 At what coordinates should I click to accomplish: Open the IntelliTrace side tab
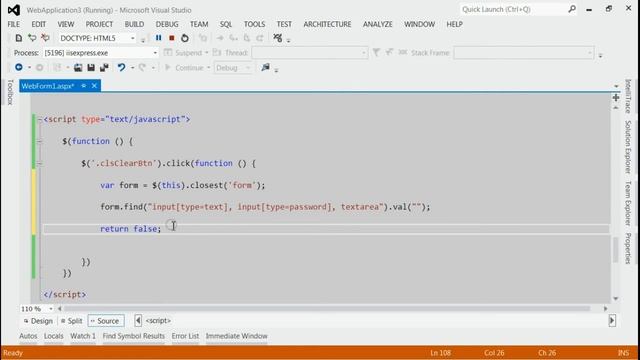coord(628,96)
